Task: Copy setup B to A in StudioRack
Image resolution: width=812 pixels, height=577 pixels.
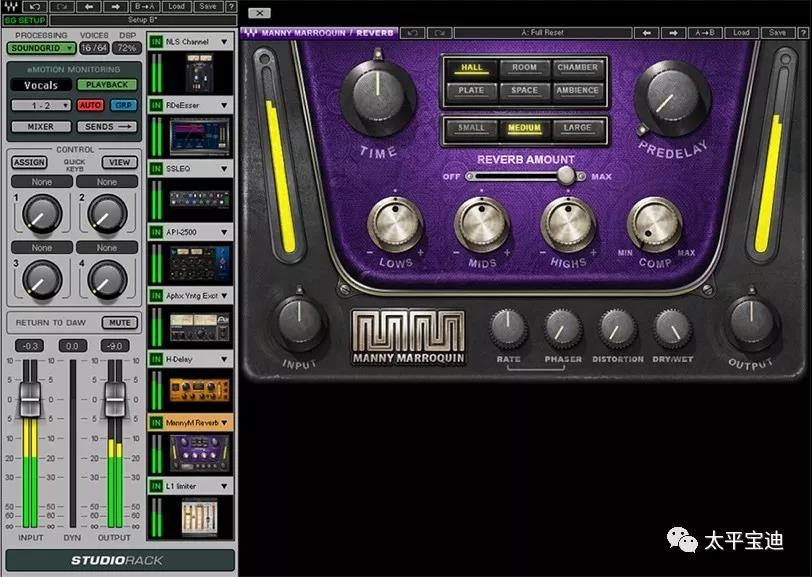Action: [144, 7]
